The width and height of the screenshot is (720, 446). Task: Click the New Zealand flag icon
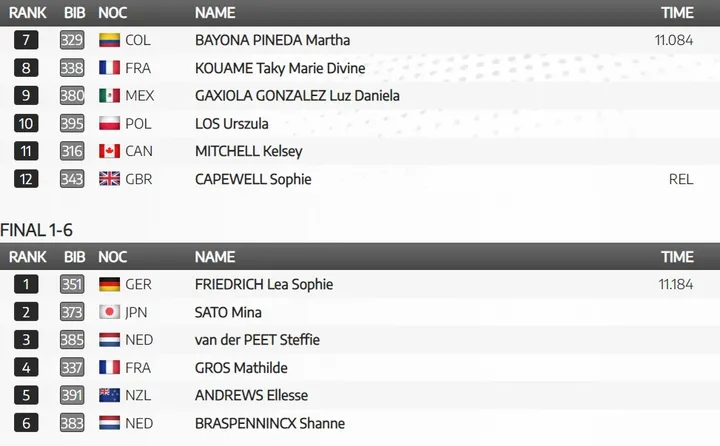click(x=110, y=395)
